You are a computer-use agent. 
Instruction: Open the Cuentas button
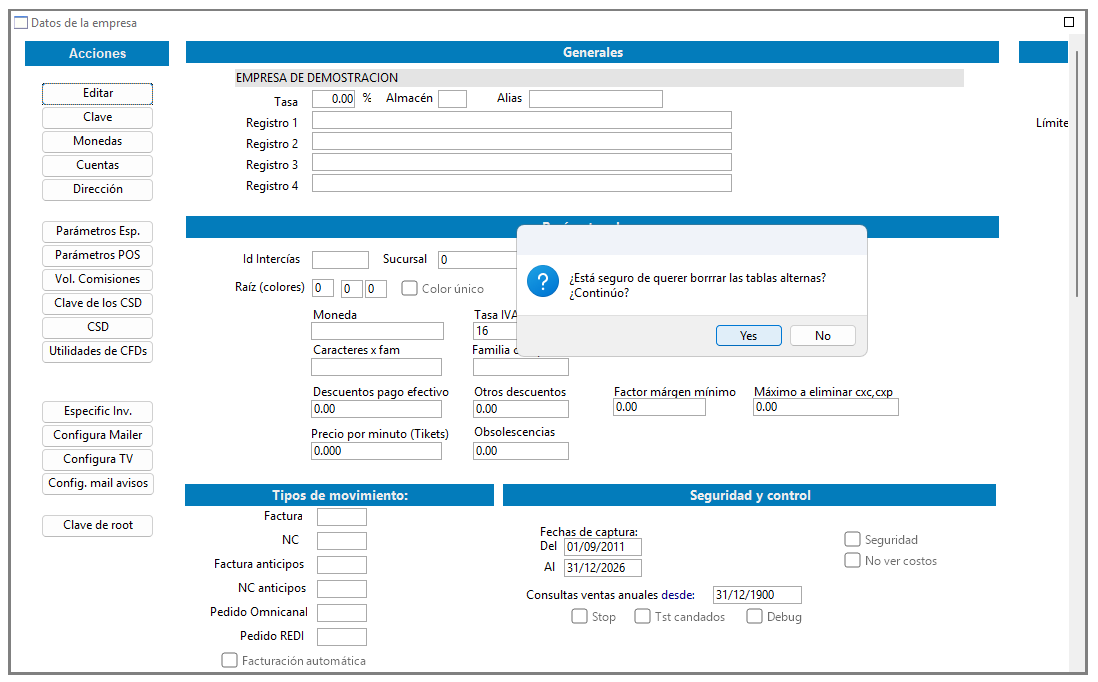coord(97,165)
